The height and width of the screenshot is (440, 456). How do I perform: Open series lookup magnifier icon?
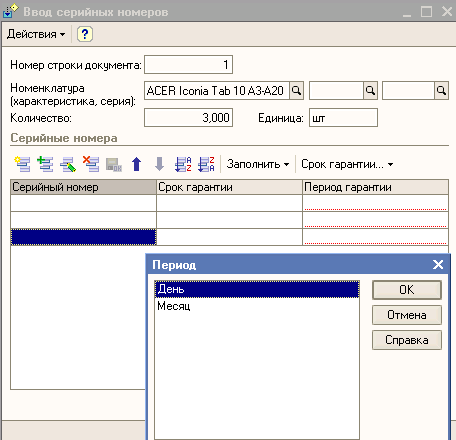[x=441, y=91]
